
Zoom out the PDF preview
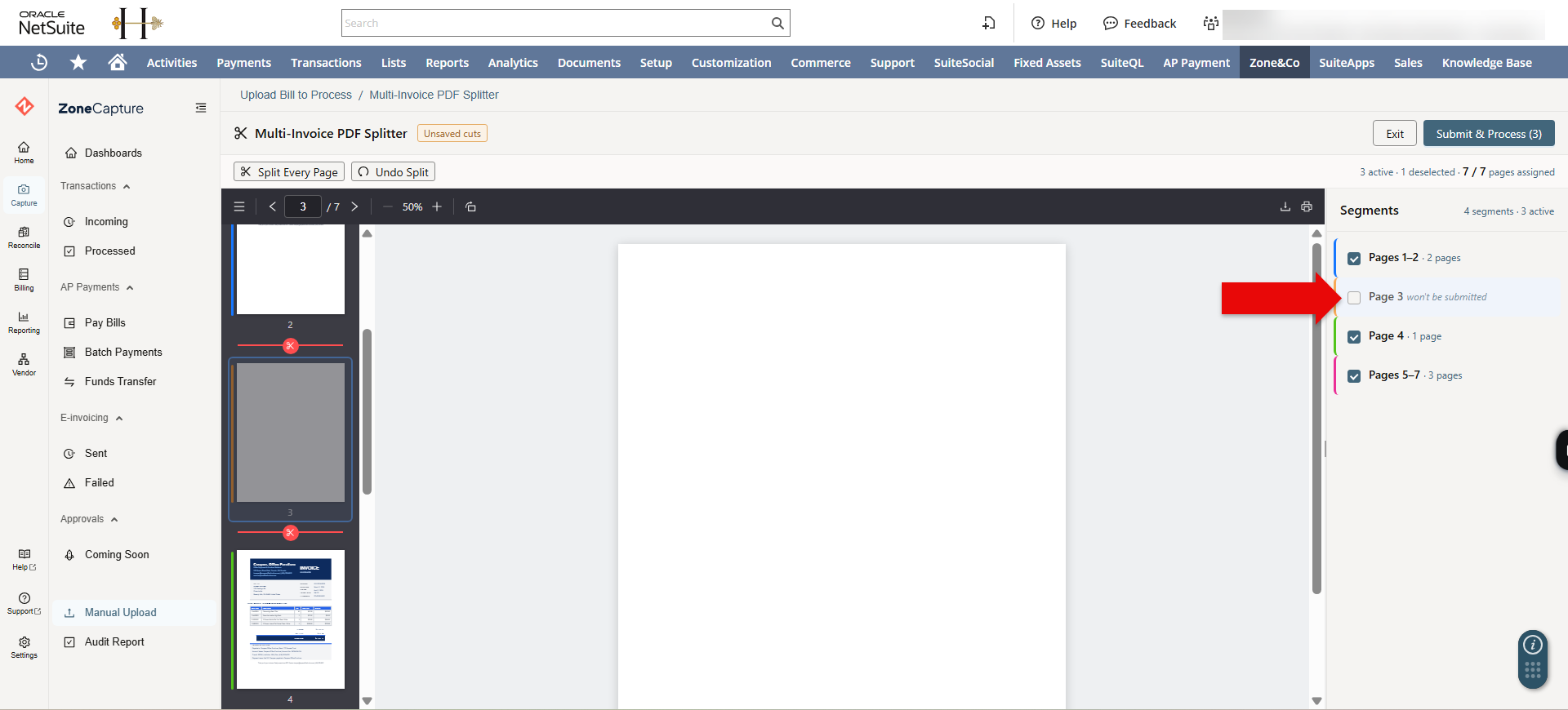(x=388, y=206)
